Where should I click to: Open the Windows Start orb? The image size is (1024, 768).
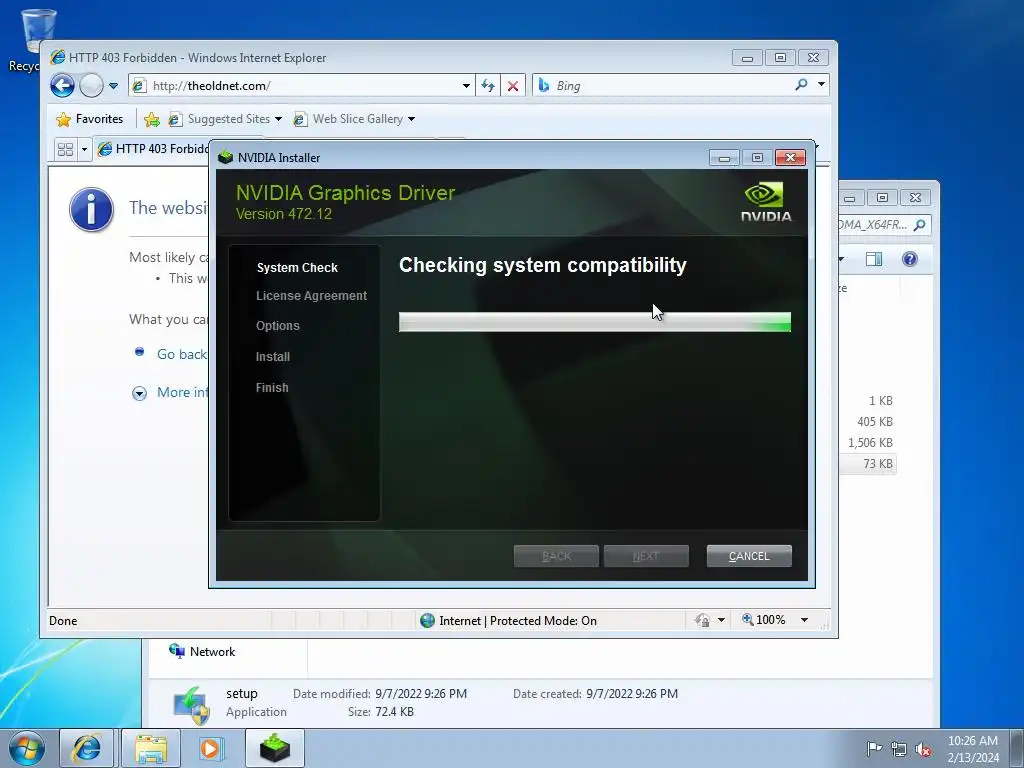coord(27,748)
